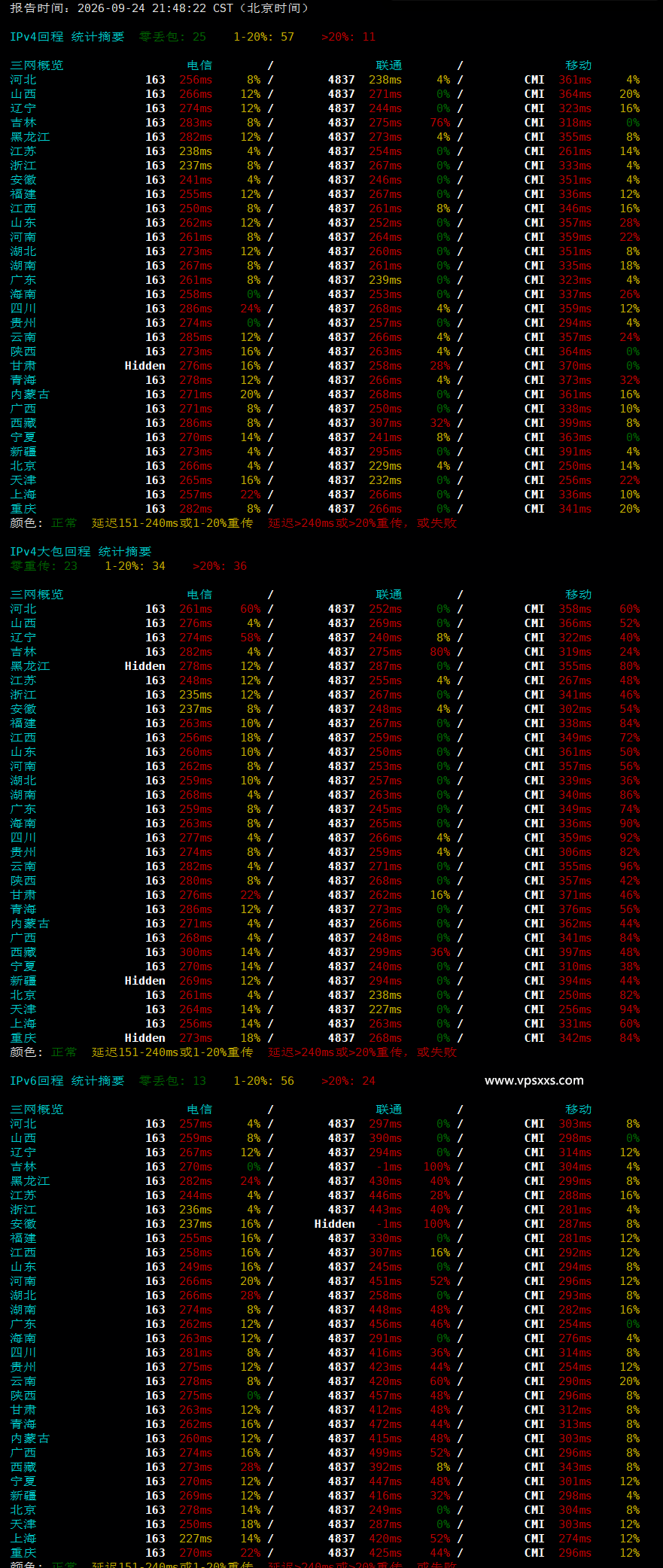Click 399ms latency in first table's 西藏 row
663x1568 pixels.
point(575,423)
